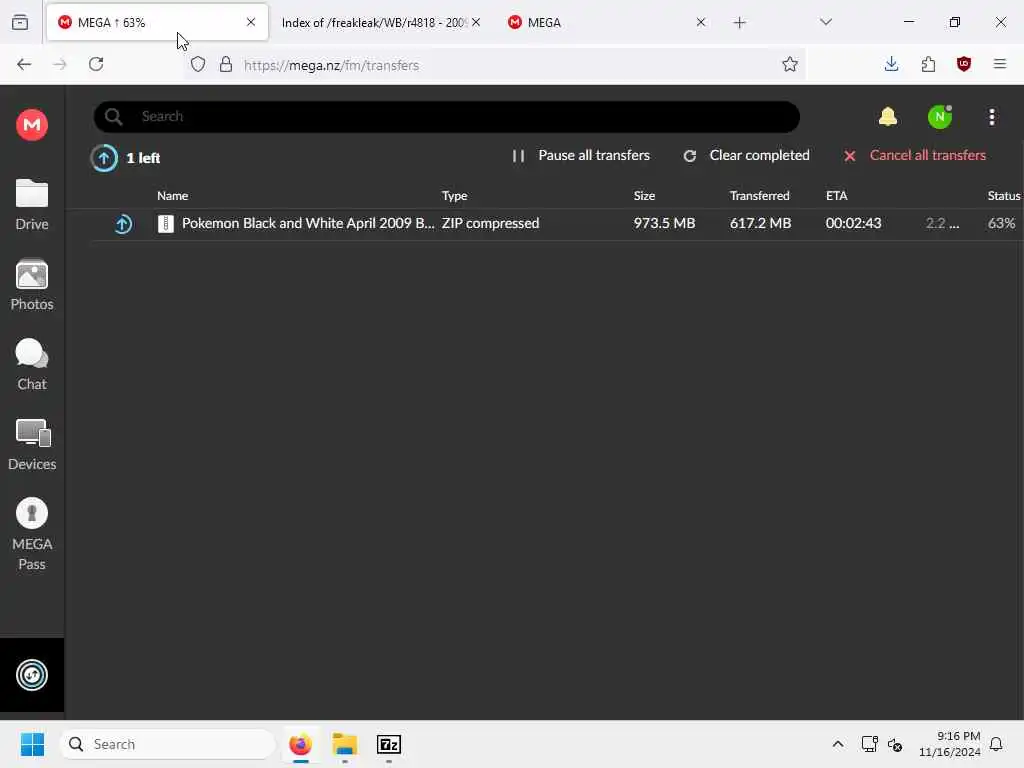This screenshot has width=1024, height=768.
Task: Click the upload progress circle beside 1 left
Action: pos(104,158)
